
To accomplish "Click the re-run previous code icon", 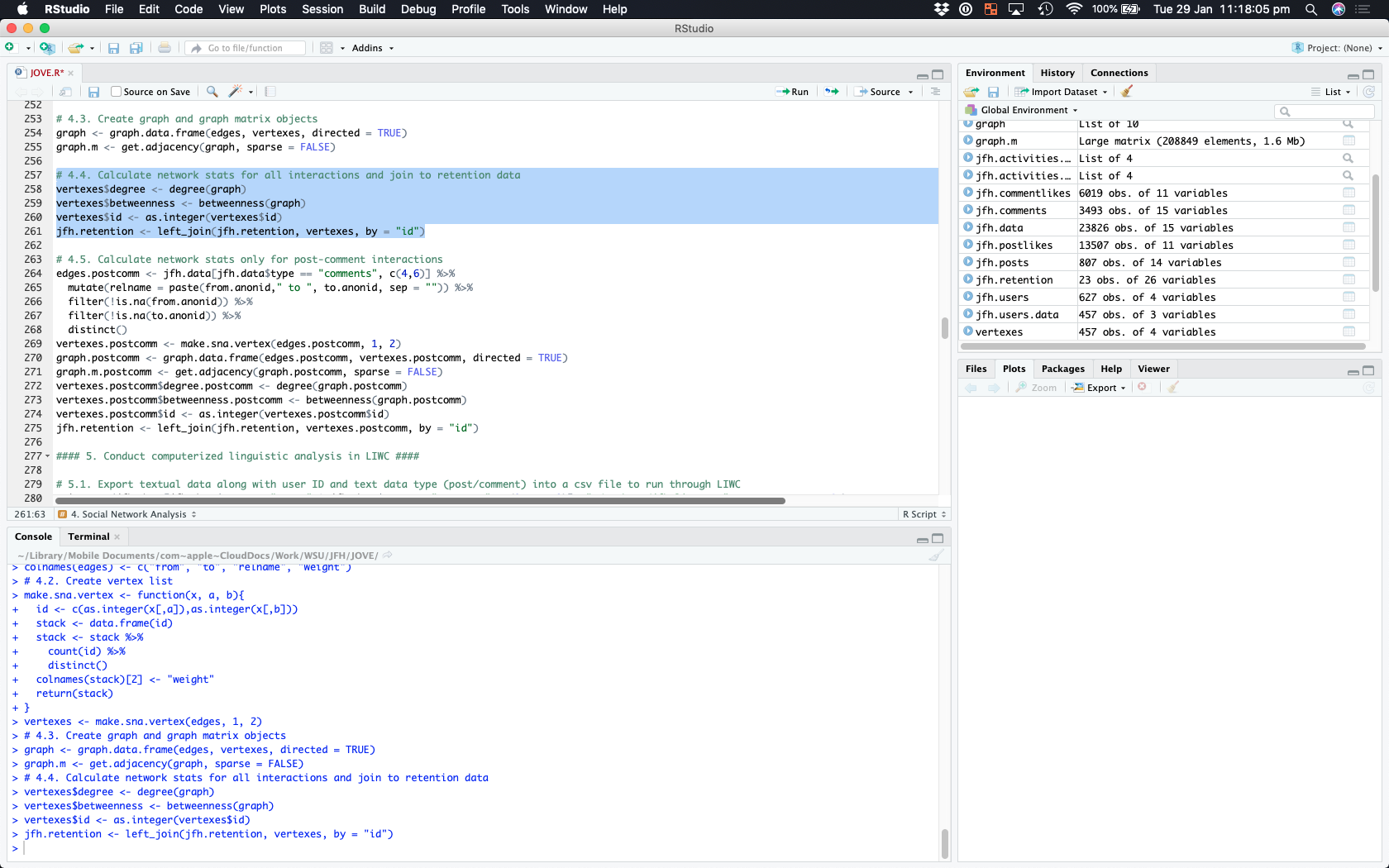I will 832,92.
